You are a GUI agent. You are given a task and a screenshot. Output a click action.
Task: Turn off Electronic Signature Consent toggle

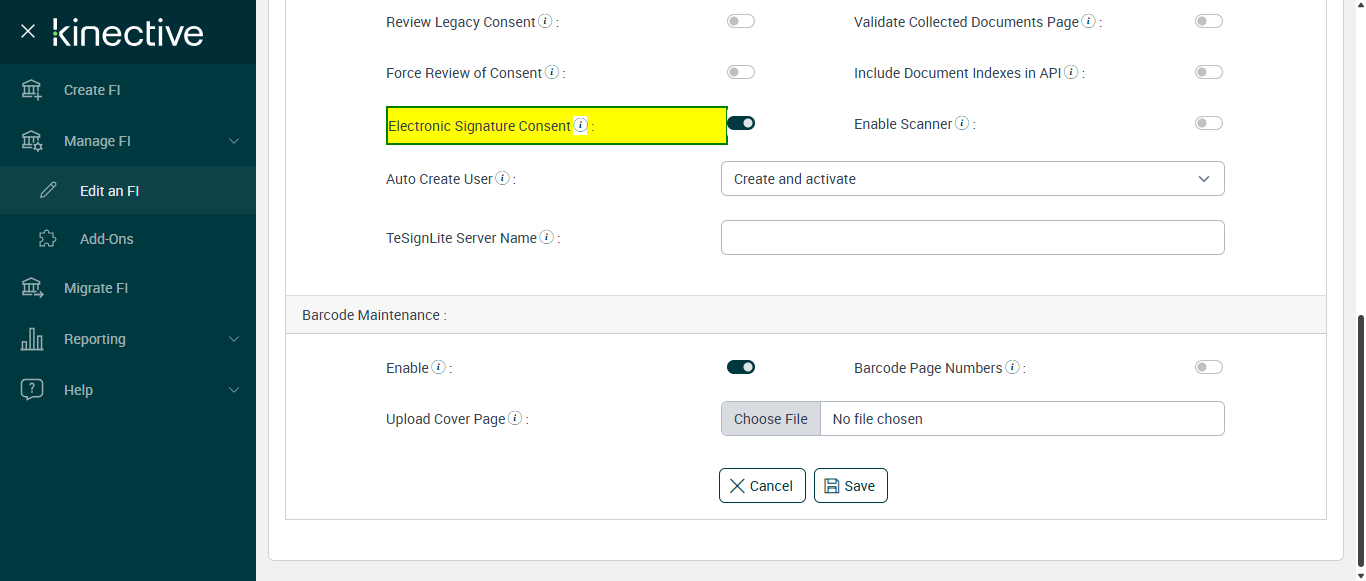(741, 123)
